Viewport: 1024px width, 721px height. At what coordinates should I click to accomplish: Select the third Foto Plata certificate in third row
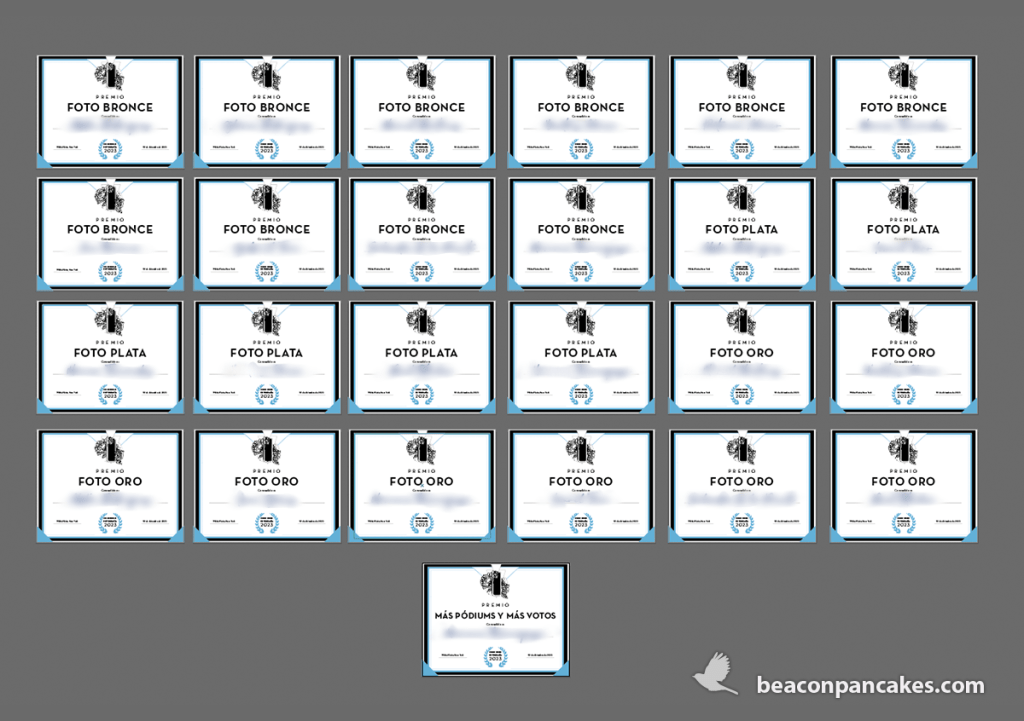[421, 357]
